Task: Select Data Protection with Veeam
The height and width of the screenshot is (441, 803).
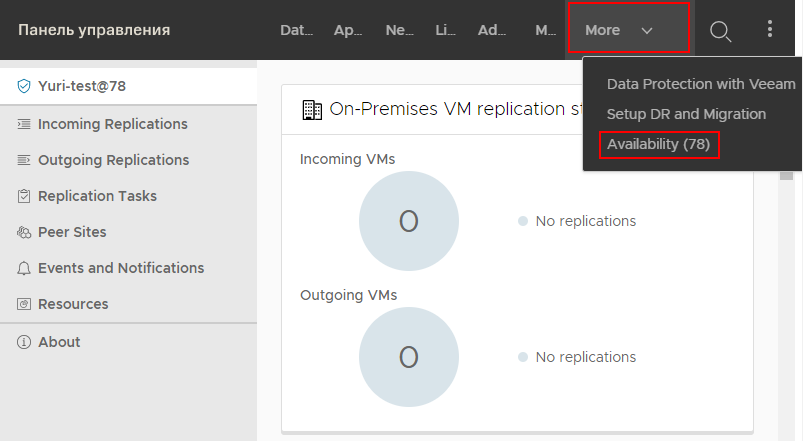Action: (x=701, y=85)
